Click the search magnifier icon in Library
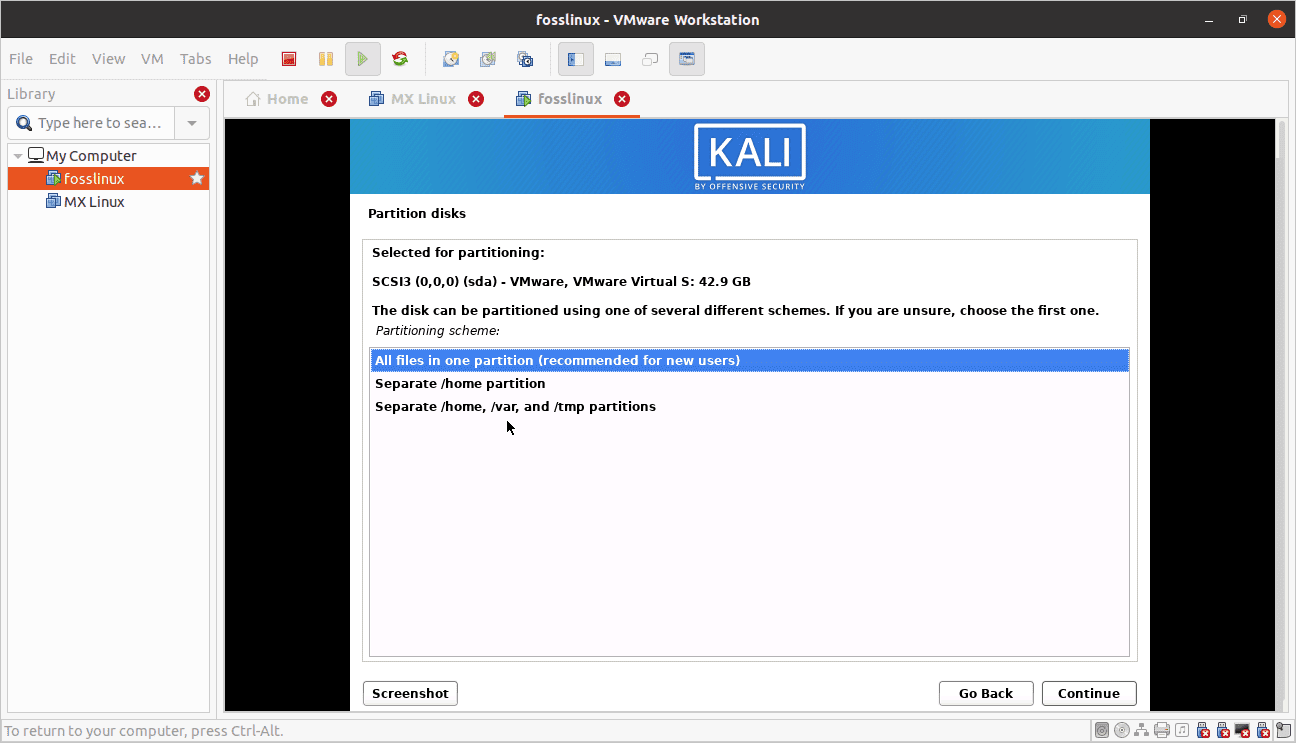 pos(24,123)
